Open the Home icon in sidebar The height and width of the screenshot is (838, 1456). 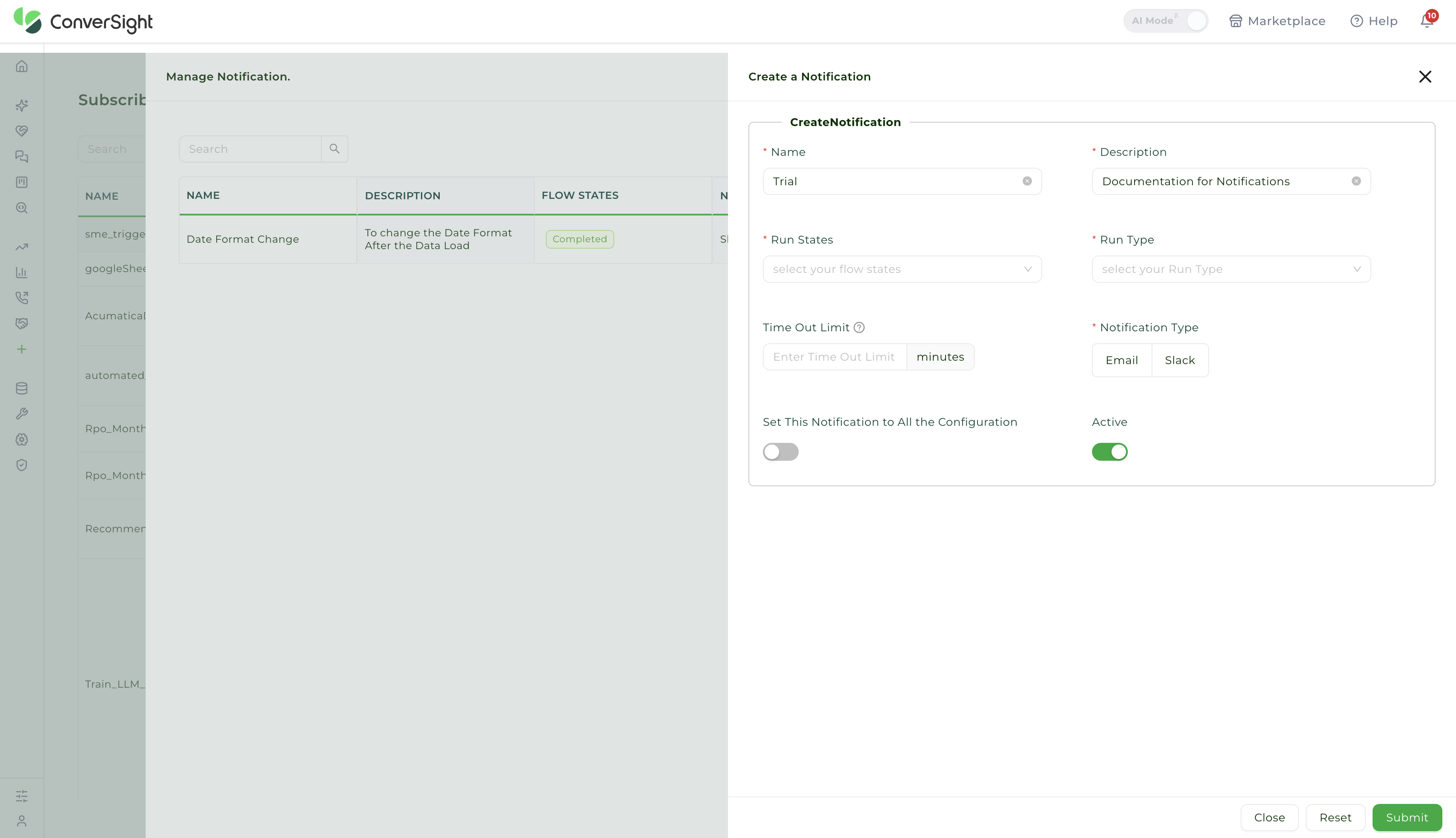[22, 66]
